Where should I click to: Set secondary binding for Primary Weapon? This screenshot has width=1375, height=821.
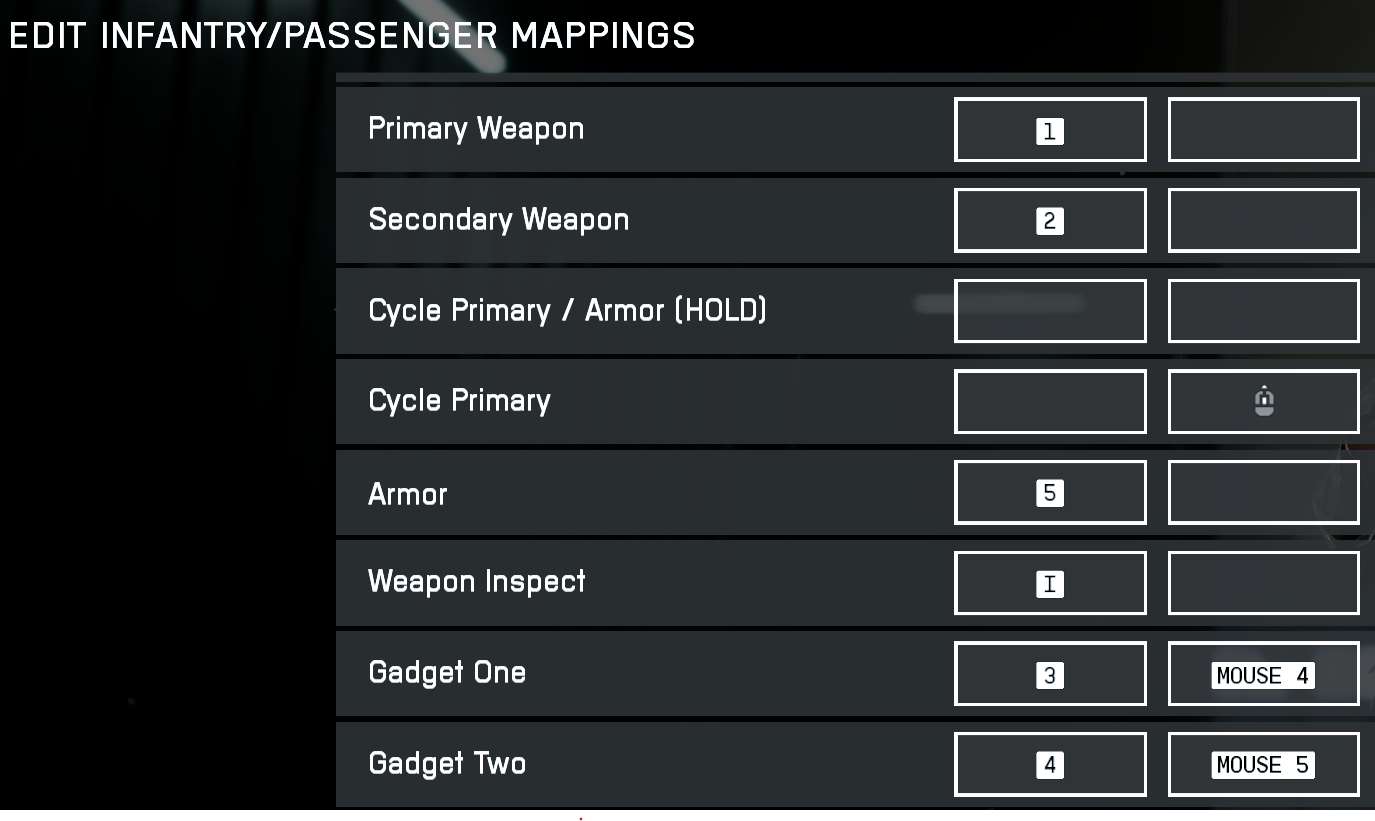(1263, 130)
